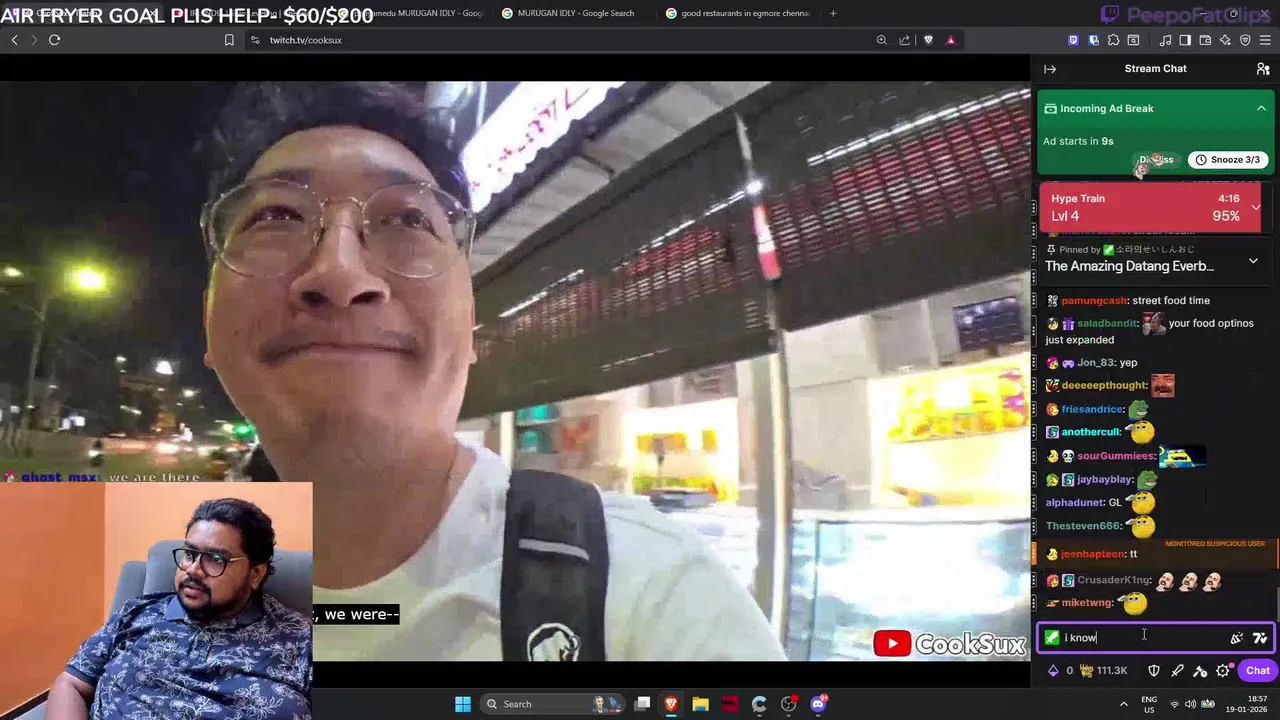This screenshot has height=720, width=1280.
Task: Open the 7TV emote menu icon
Action: pos(1260,637)
